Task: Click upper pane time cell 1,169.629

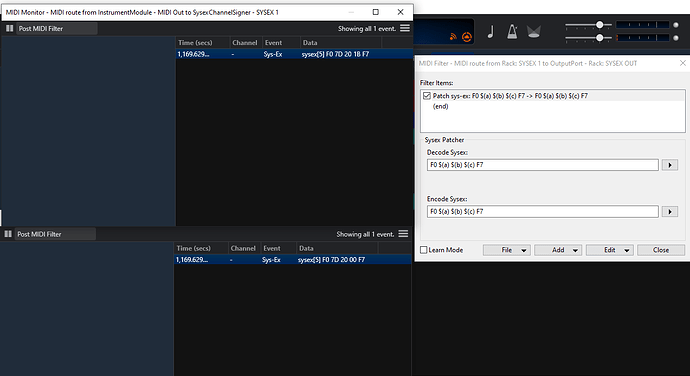Action: click(194, 54)
